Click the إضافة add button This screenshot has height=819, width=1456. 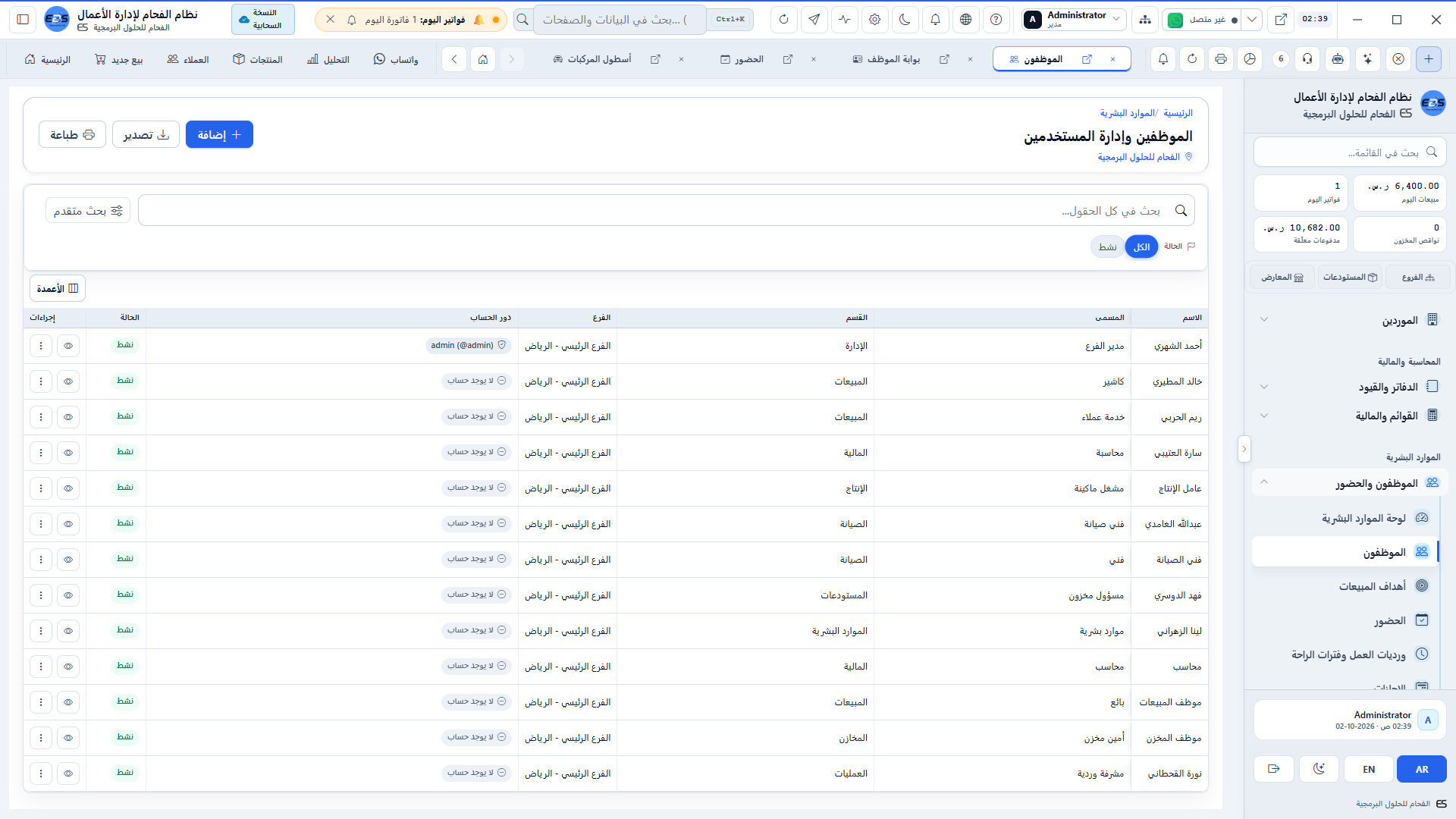[219, 135]
